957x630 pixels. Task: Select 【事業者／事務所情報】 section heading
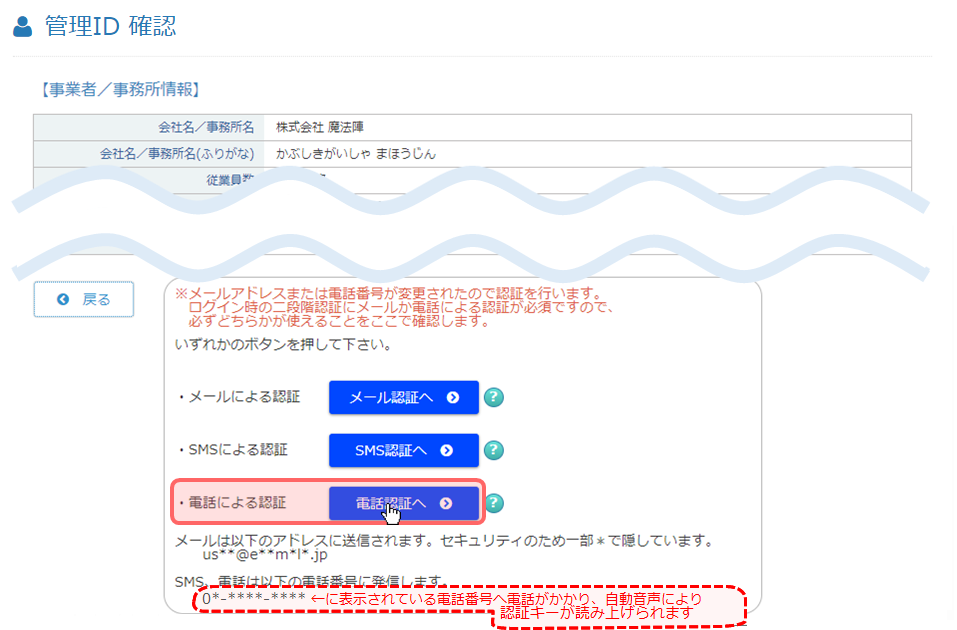pos(120,90)
